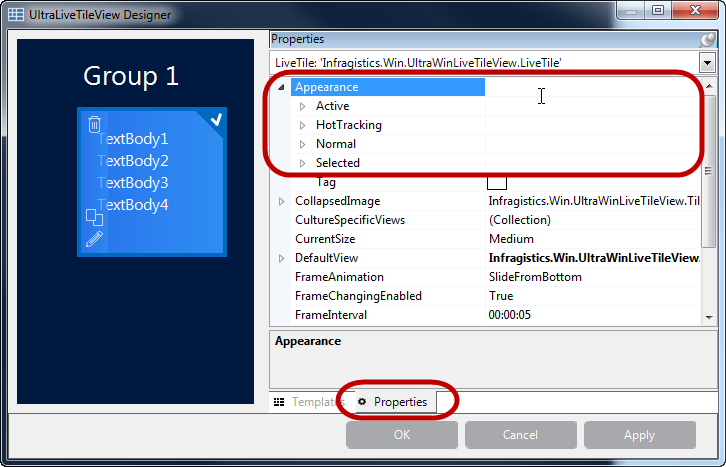This screenshot has height=467, width=726.
Task: Toggle the tile's selection checkmark
Action: point(215,119)
